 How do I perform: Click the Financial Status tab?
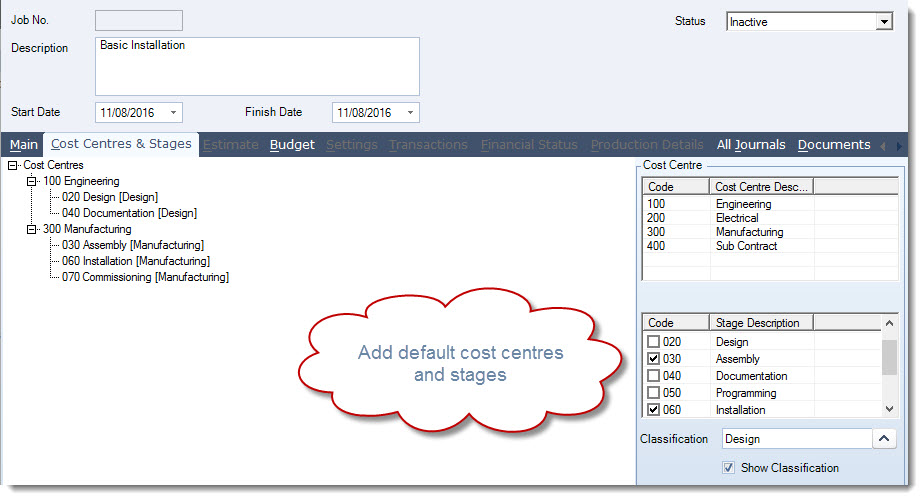(529, 145)
